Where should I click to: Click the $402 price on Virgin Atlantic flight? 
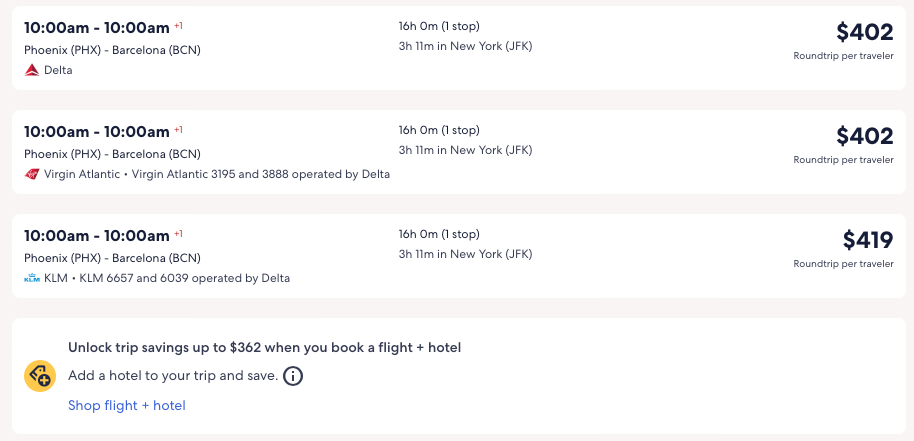[x=864, y=136]
